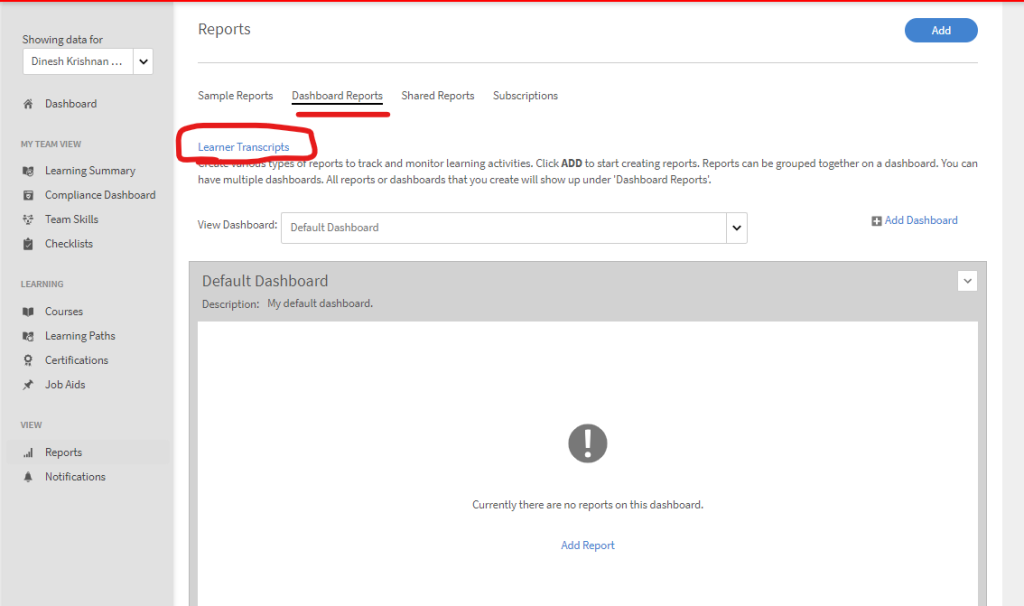
Task: Click the Dashboard home icon in sidebar
Action: [x=28, y=104]
